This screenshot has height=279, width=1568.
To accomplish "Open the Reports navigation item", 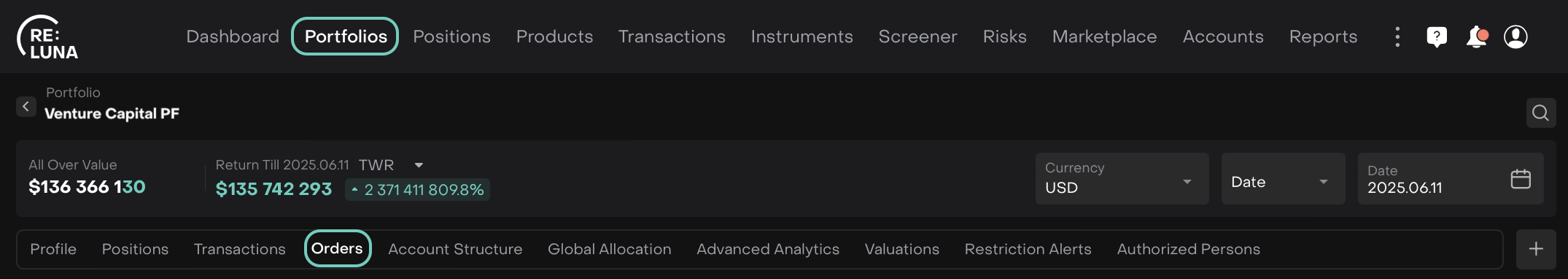I will coord(1323,37).
